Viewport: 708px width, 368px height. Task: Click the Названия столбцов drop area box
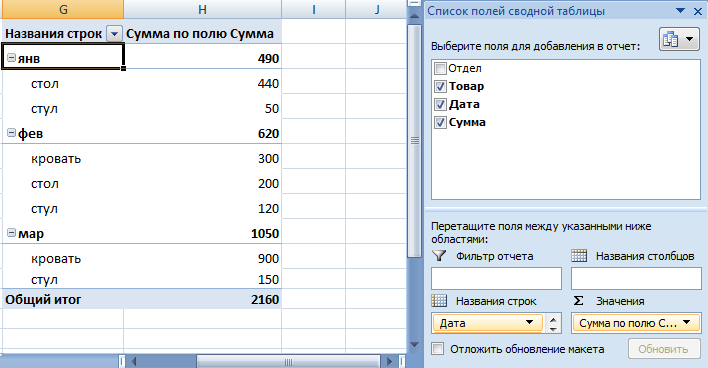(x=636, y=278)
